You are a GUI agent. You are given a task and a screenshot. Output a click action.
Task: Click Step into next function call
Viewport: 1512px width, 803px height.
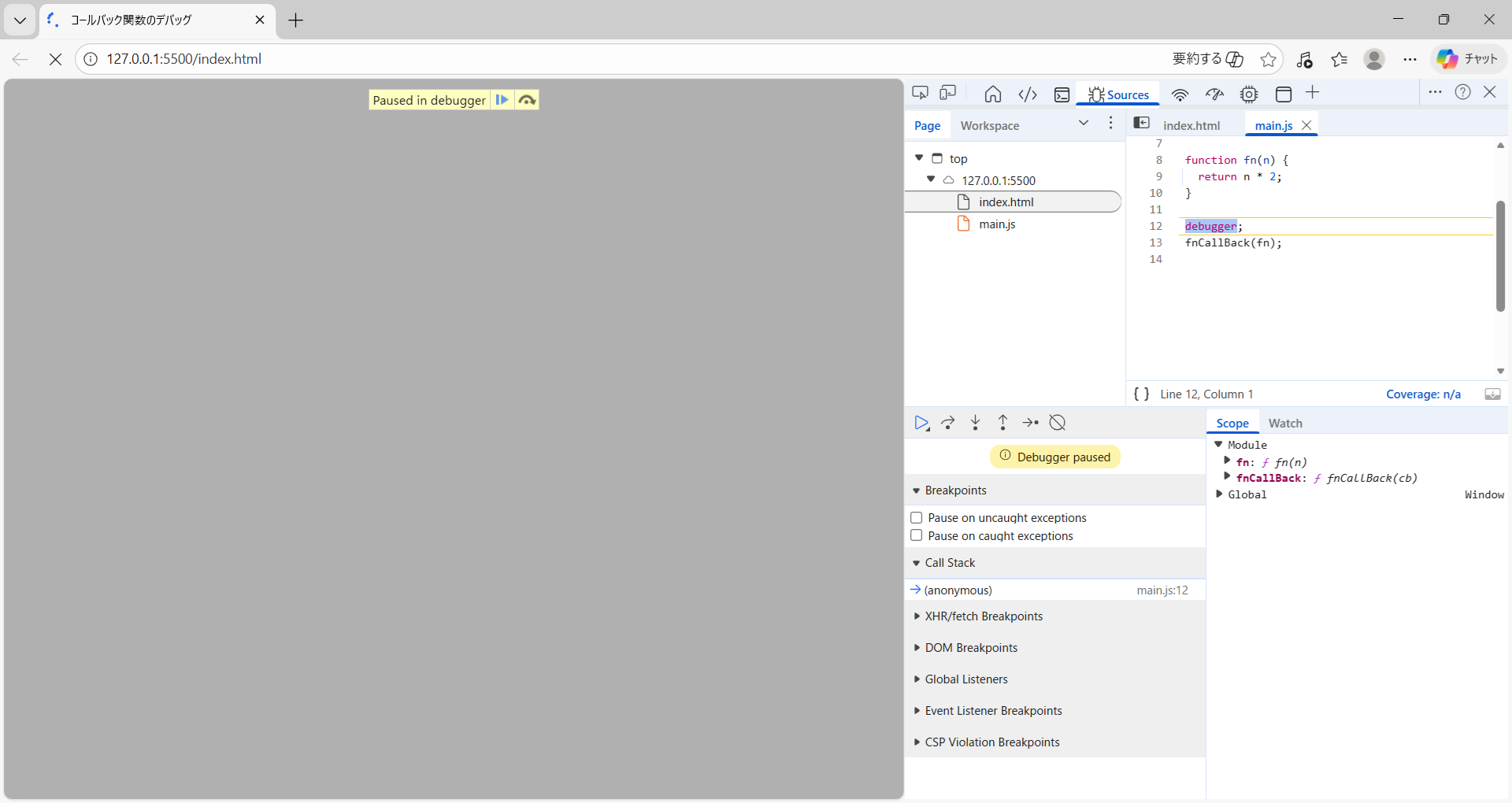[976, 423]
